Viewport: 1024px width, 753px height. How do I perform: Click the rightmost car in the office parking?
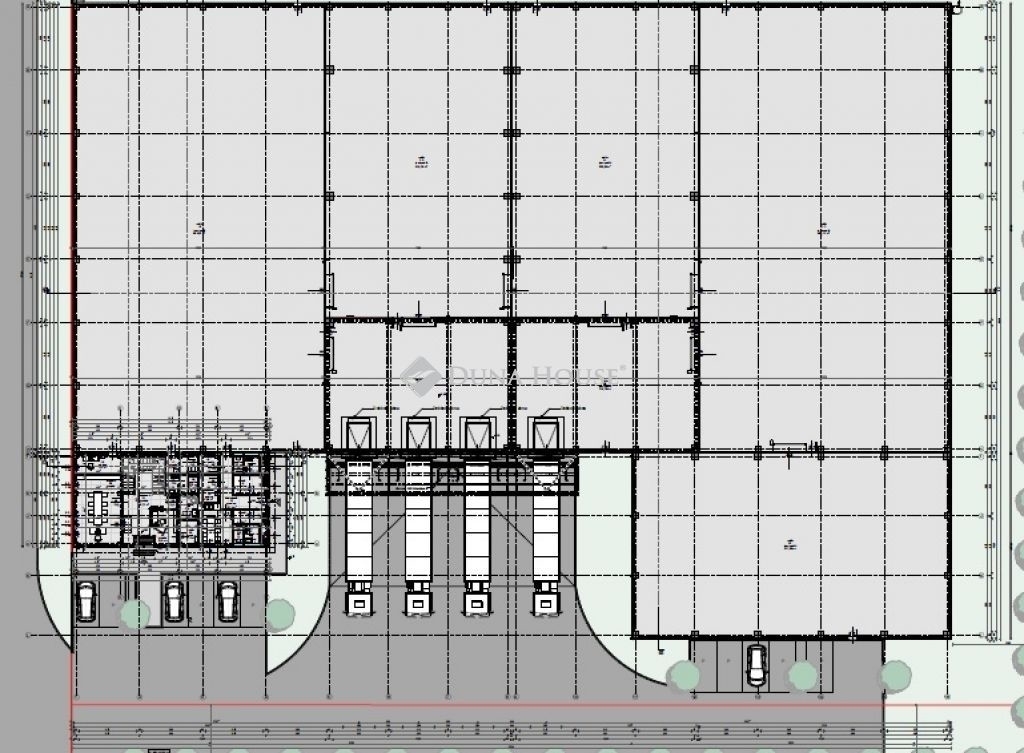227,601
